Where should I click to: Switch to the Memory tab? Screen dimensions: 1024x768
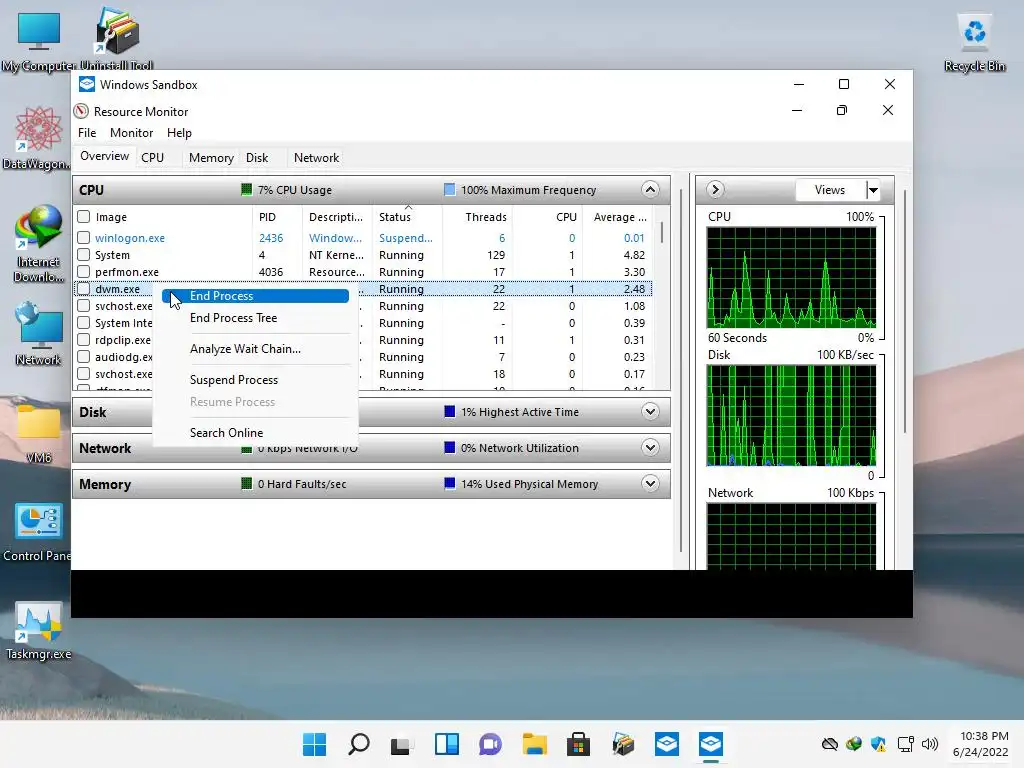click(x=211, y=157)
